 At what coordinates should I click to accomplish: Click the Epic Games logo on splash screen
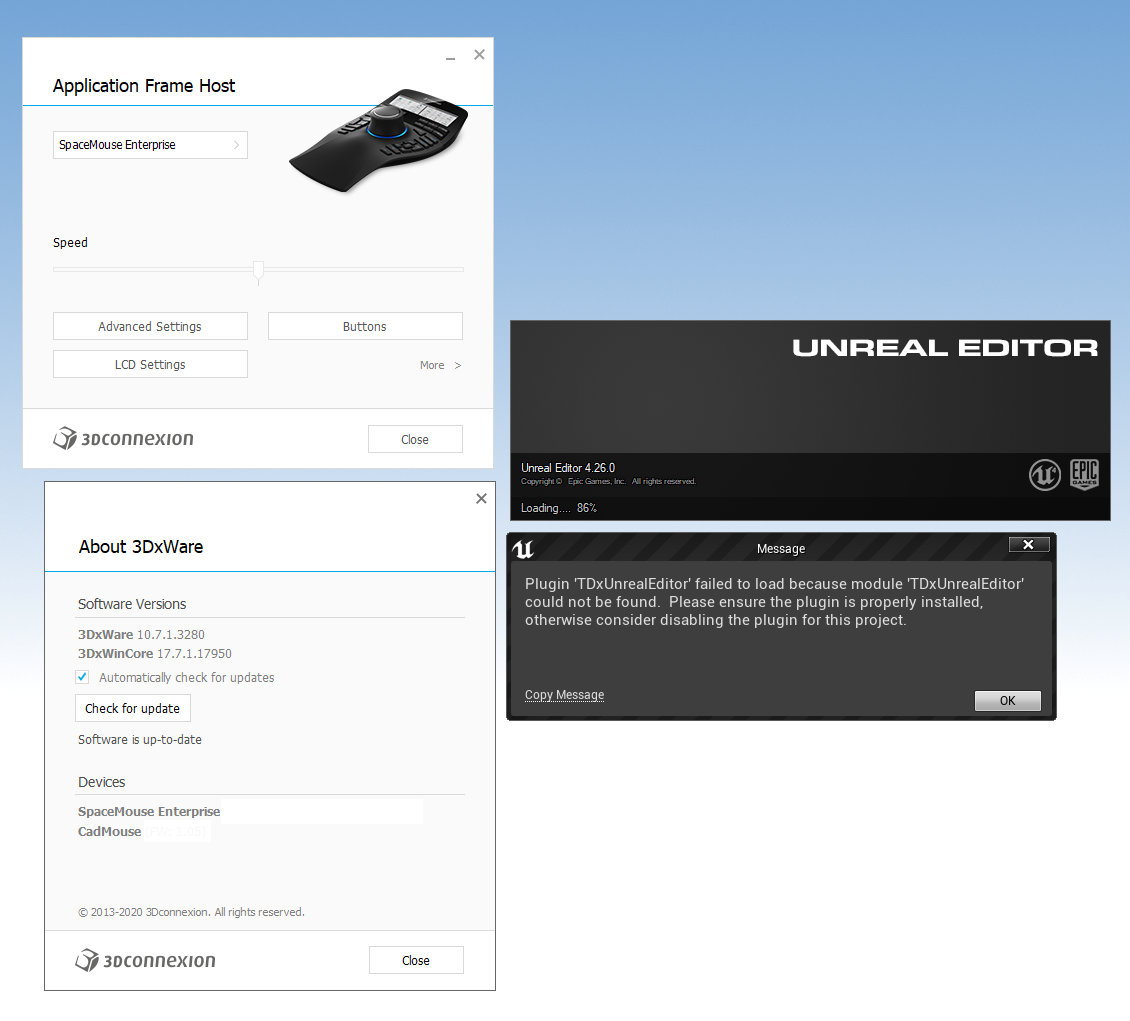coord(1084,475)
